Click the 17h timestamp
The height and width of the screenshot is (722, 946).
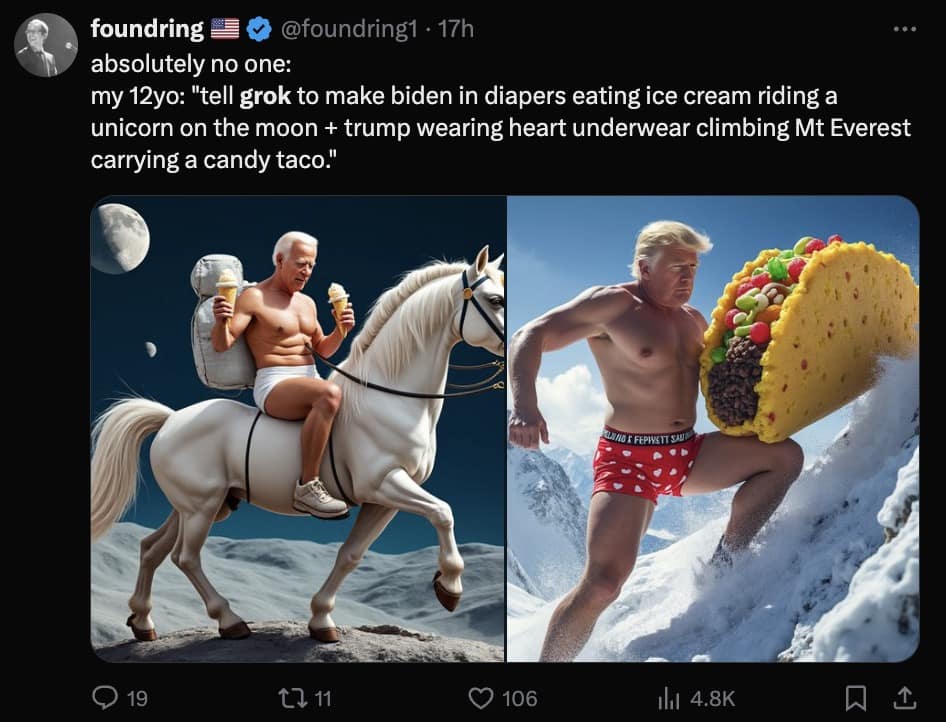tap(456, 30)
